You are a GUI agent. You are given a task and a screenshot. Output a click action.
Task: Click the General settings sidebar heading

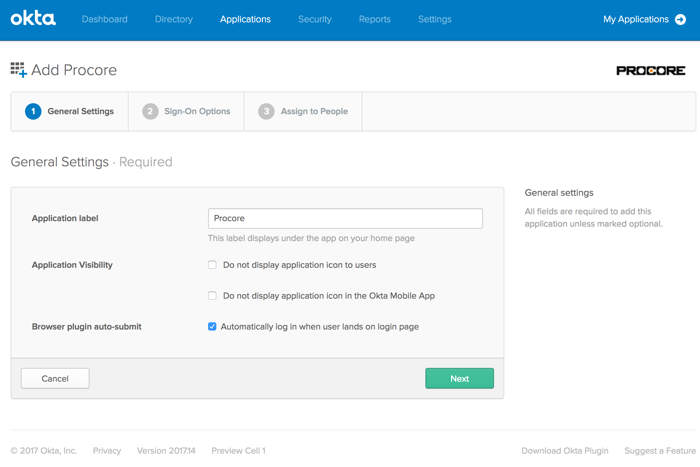(559, 193)
